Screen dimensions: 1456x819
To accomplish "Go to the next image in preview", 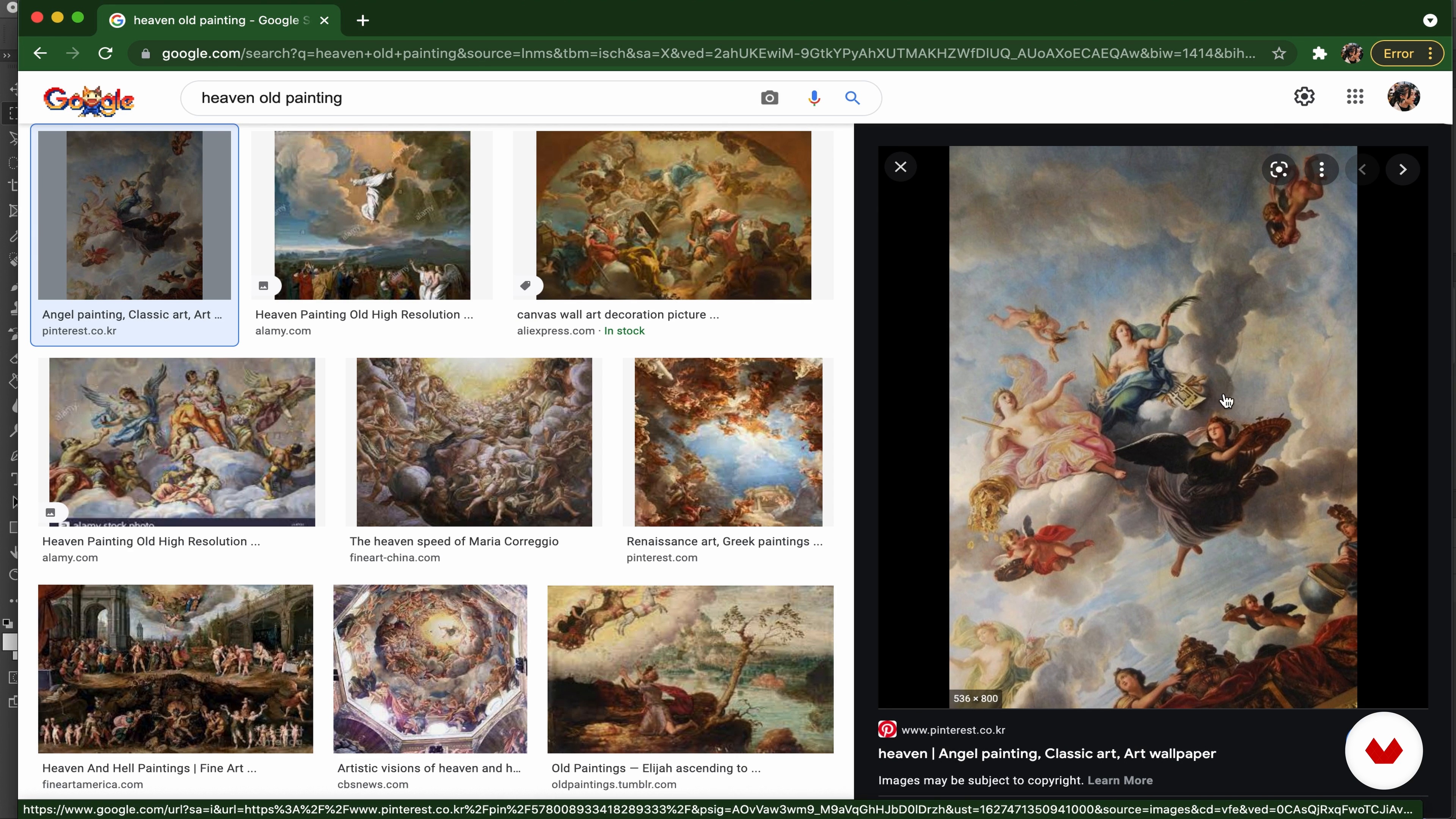I will point(1403,169).
